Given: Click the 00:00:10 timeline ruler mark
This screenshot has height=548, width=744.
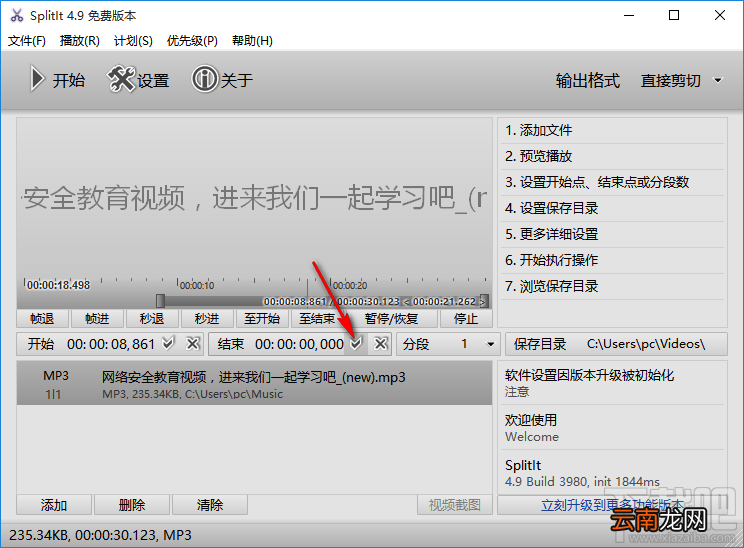Looking at the screenshot, I should coord(197,285).
